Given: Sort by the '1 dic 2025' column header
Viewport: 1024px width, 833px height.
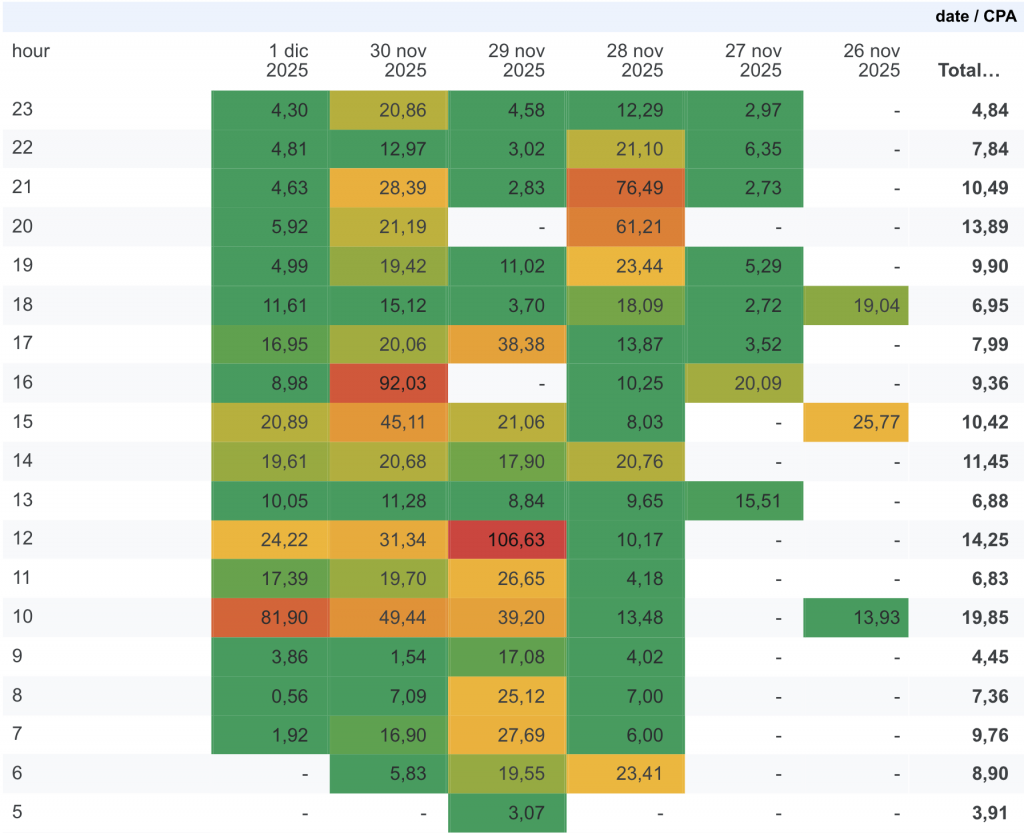Looking at the screenshot, I should [287, 60].
